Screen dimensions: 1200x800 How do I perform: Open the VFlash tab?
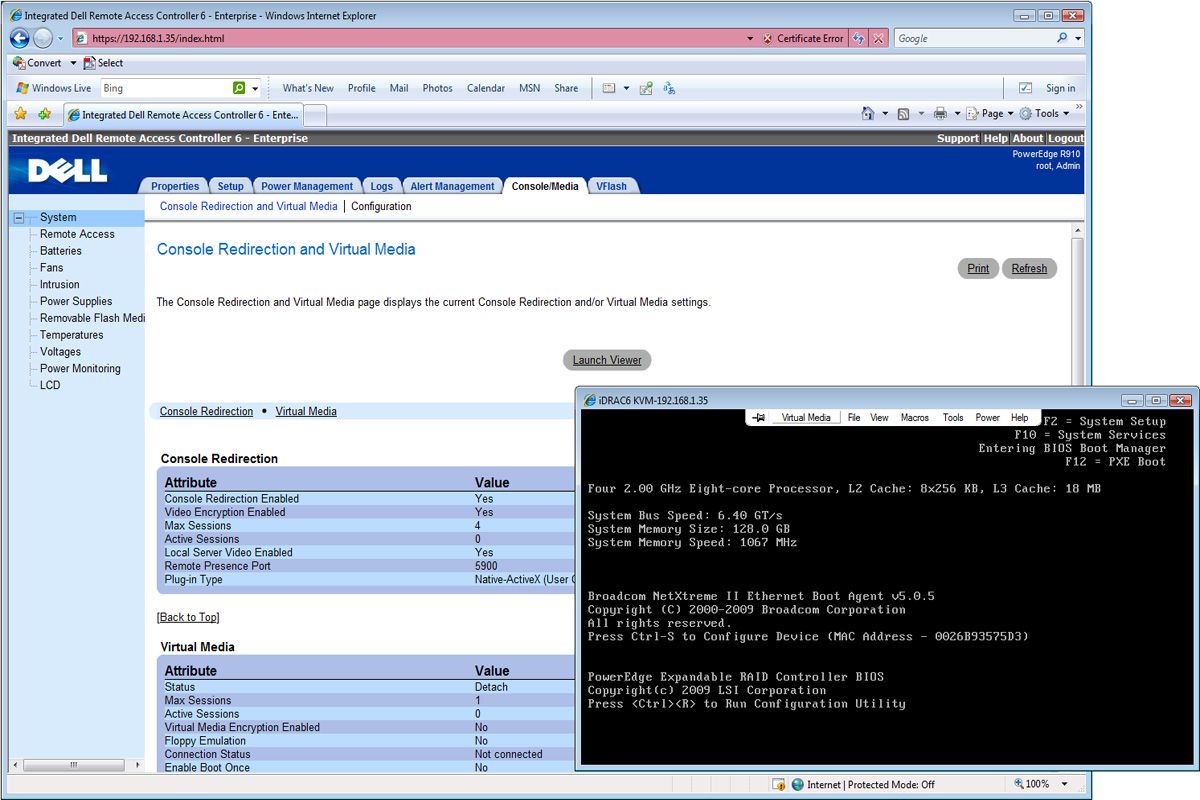[611, 186]
